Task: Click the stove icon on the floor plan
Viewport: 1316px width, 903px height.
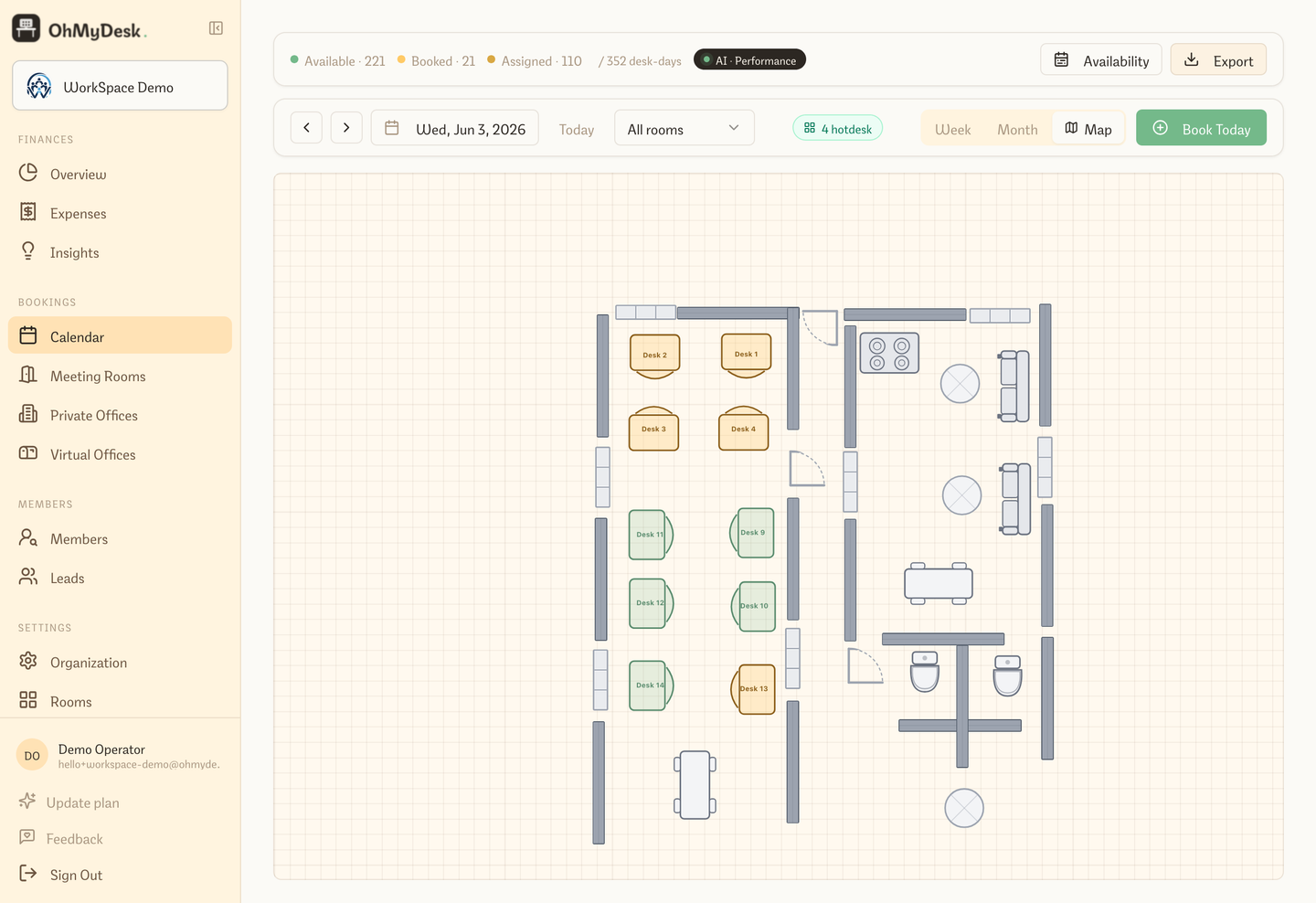Action: (889, 353)
